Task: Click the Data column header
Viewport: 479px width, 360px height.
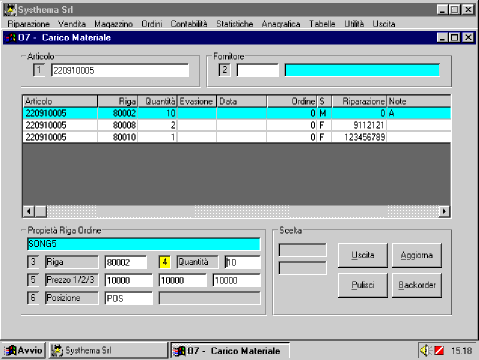Action: [x=241, y=101]
